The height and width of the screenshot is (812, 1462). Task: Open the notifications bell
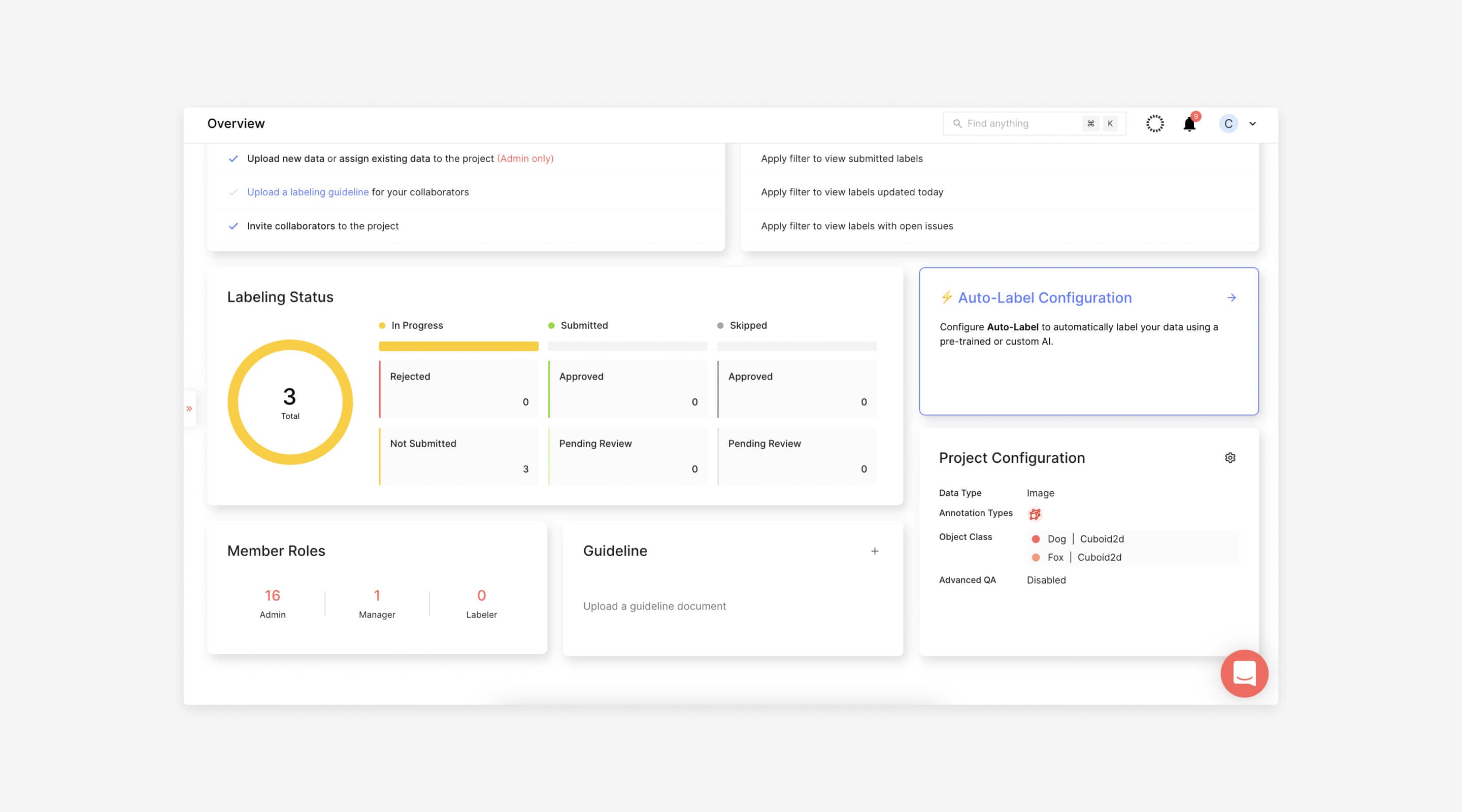pyautogui.click(x=1189, y=124)
